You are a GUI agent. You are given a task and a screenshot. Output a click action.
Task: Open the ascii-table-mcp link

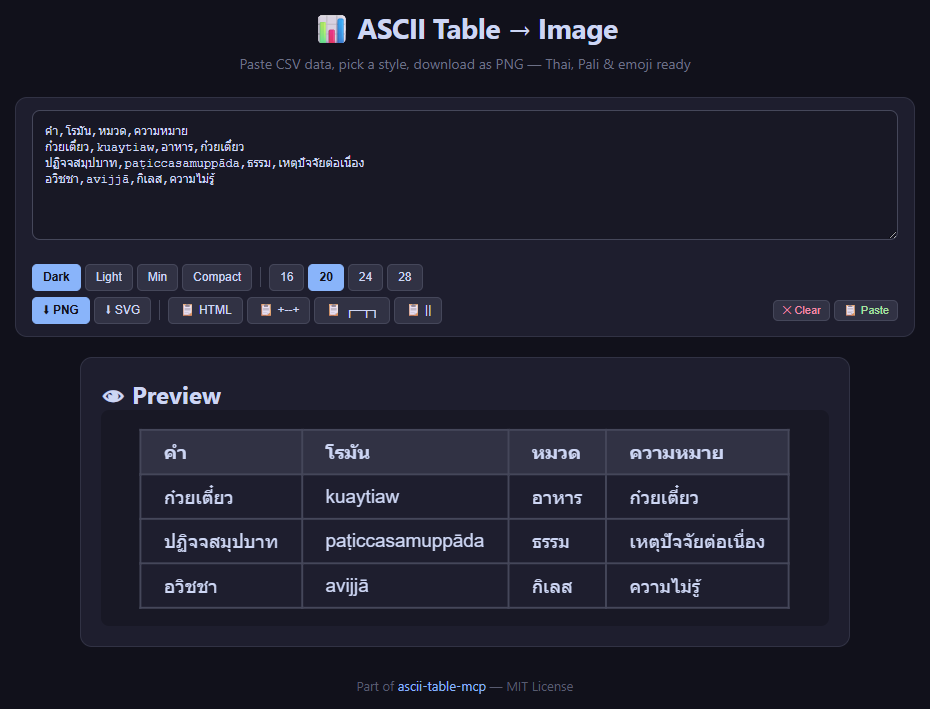point(441,686)
